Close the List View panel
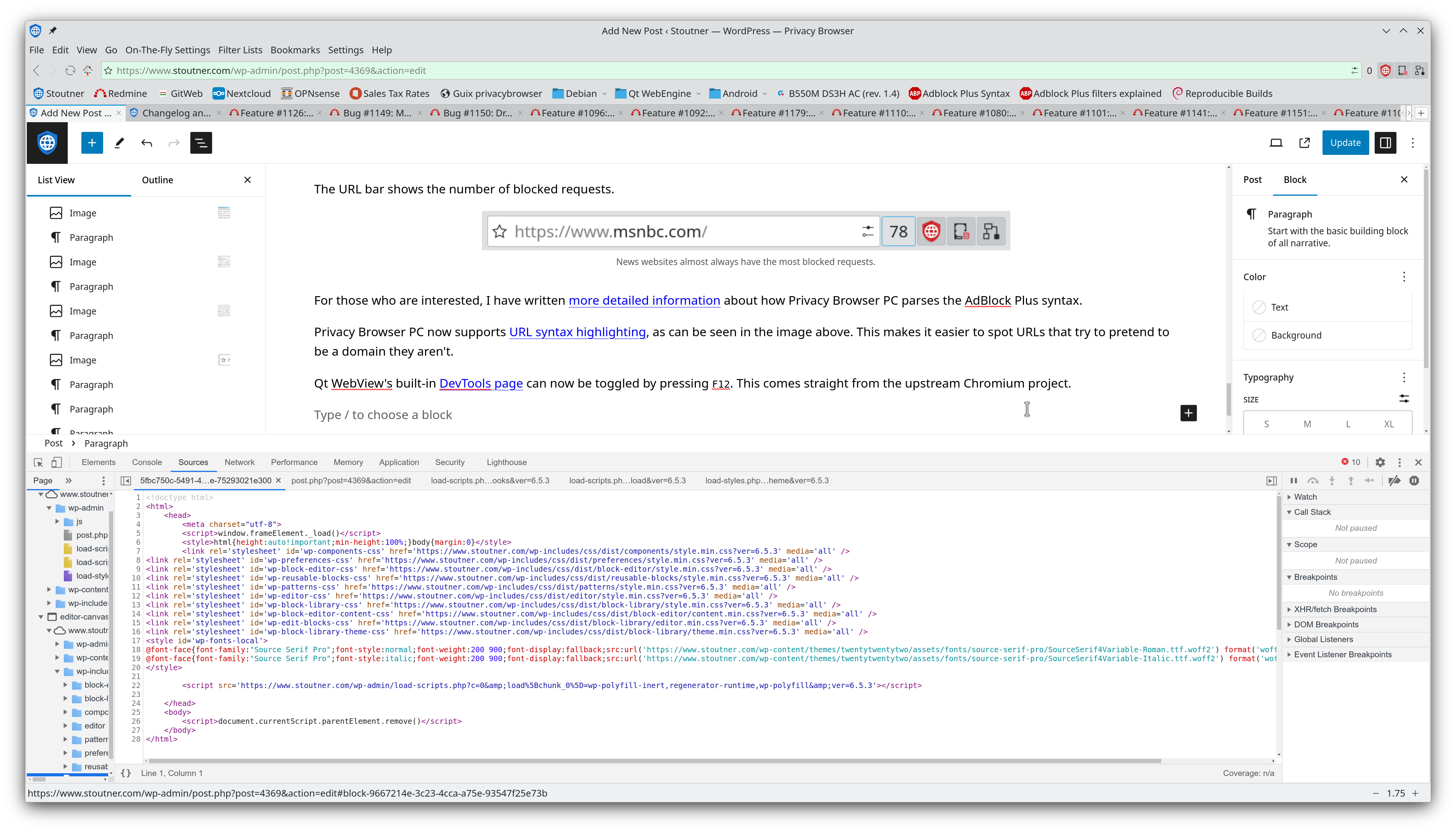Viewport: 1456px width, 832px height. (248, 180)
